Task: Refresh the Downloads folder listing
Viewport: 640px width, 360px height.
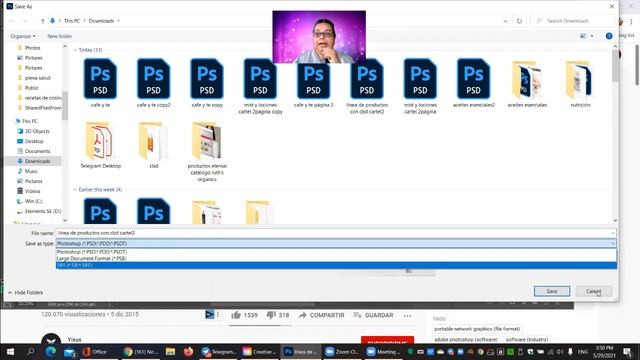Action: click(519, 21)
